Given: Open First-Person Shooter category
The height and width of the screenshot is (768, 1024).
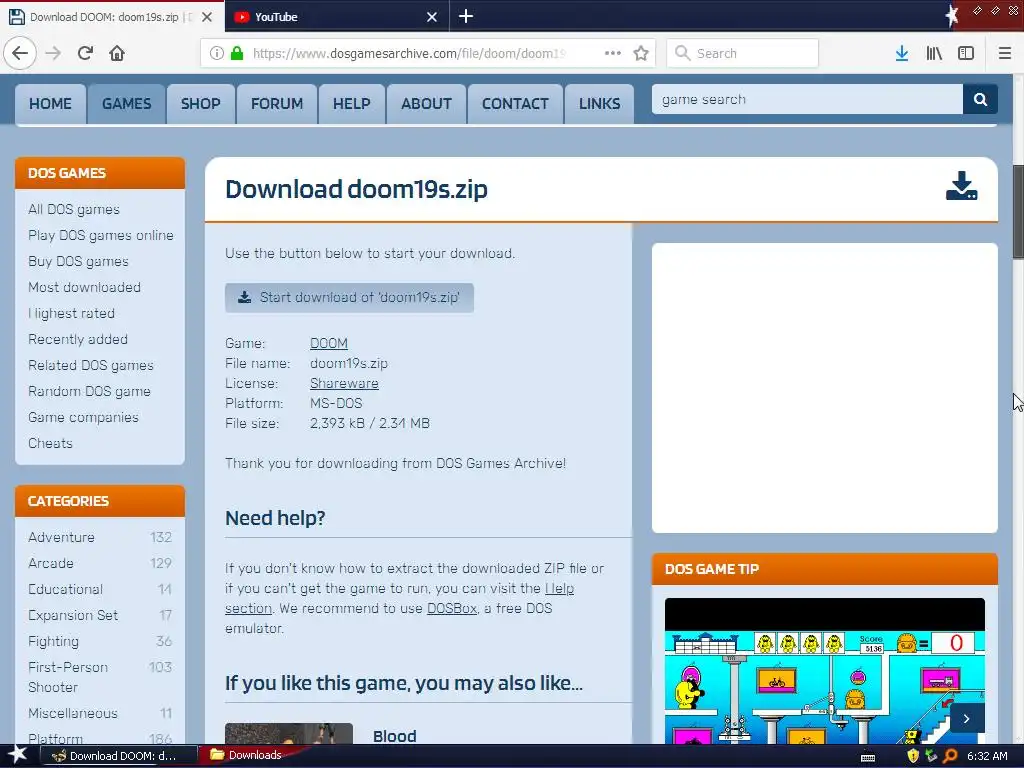Looking at the screenshot, I should (68, 677).
